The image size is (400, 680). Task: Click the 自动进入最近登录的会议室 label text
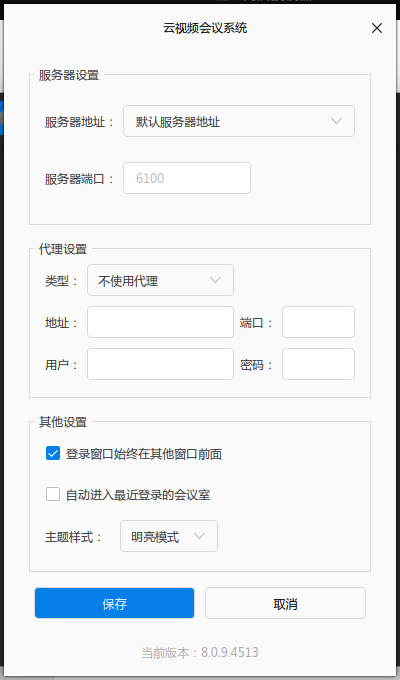[x=138, y=494]
